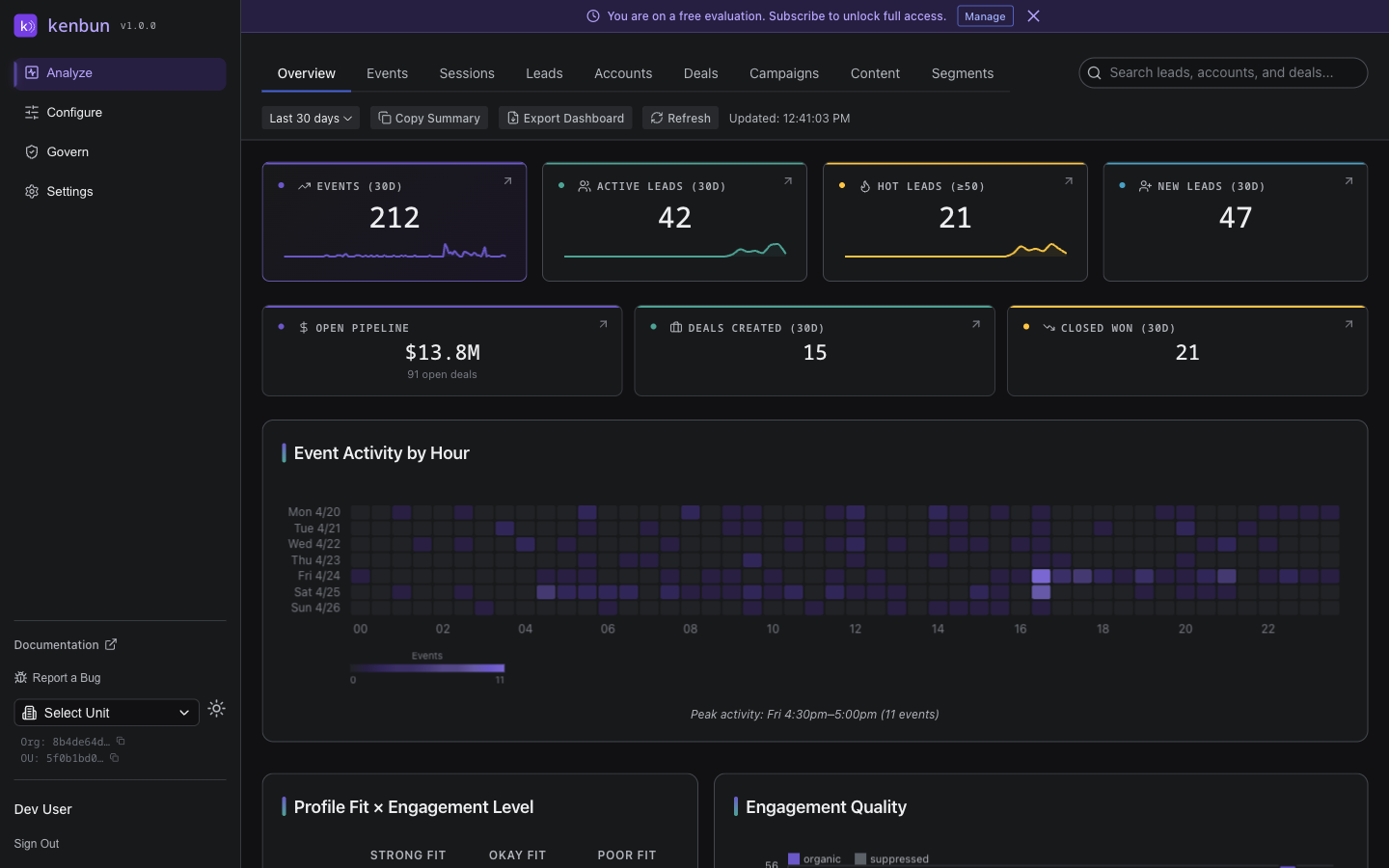Dismiss the free evaluation banner
This screenshot has height=868, width=1389.
point(1033,16)
